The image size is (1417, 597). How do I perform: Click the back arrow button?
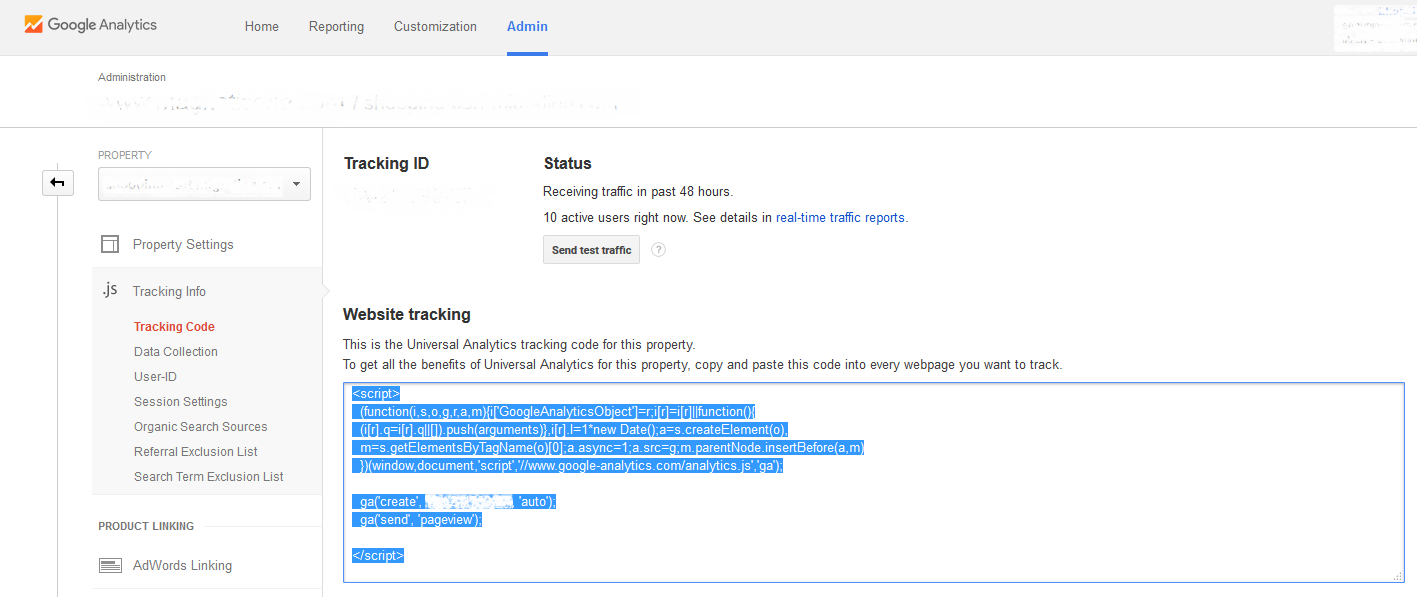(x=58, y=182)
